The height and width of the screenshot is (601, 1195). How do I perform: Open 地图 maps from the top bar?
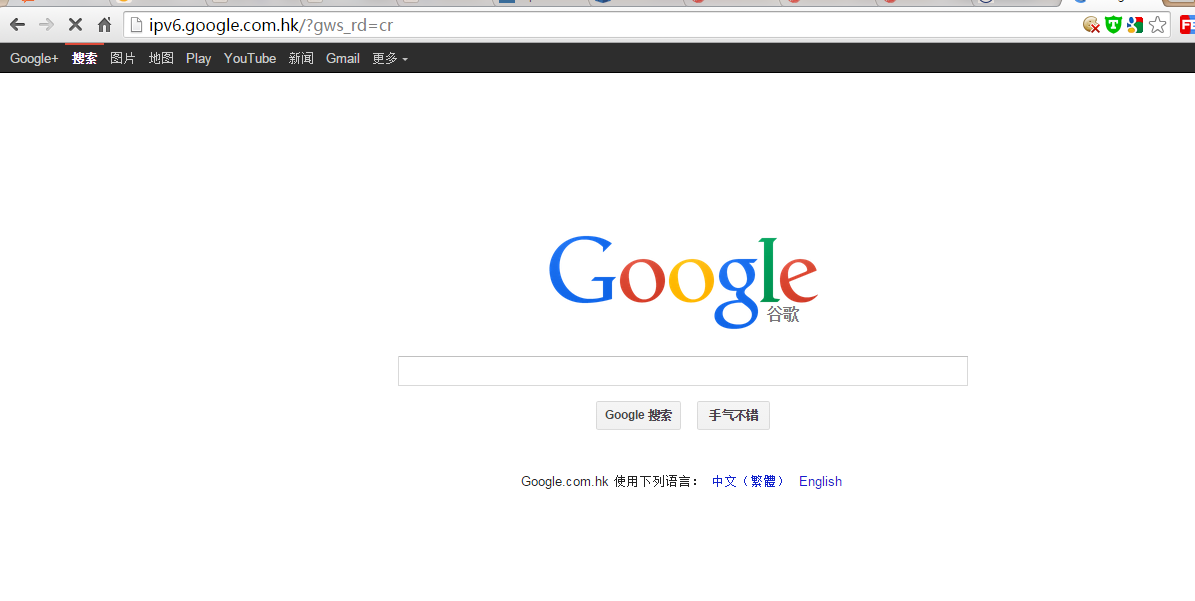tap(161, 59)
